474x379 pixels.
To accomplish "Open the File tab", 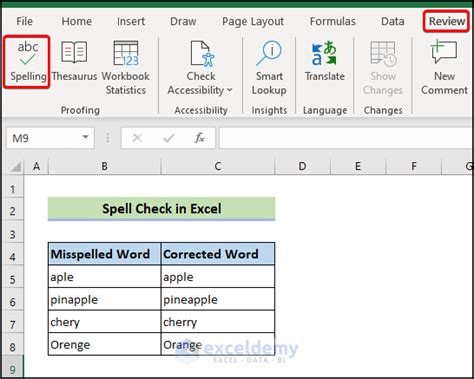I will click(24, 21).
